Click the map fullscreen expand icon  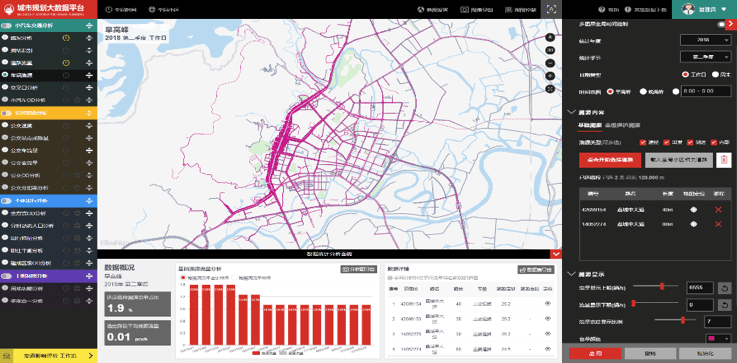pos(551,89)
